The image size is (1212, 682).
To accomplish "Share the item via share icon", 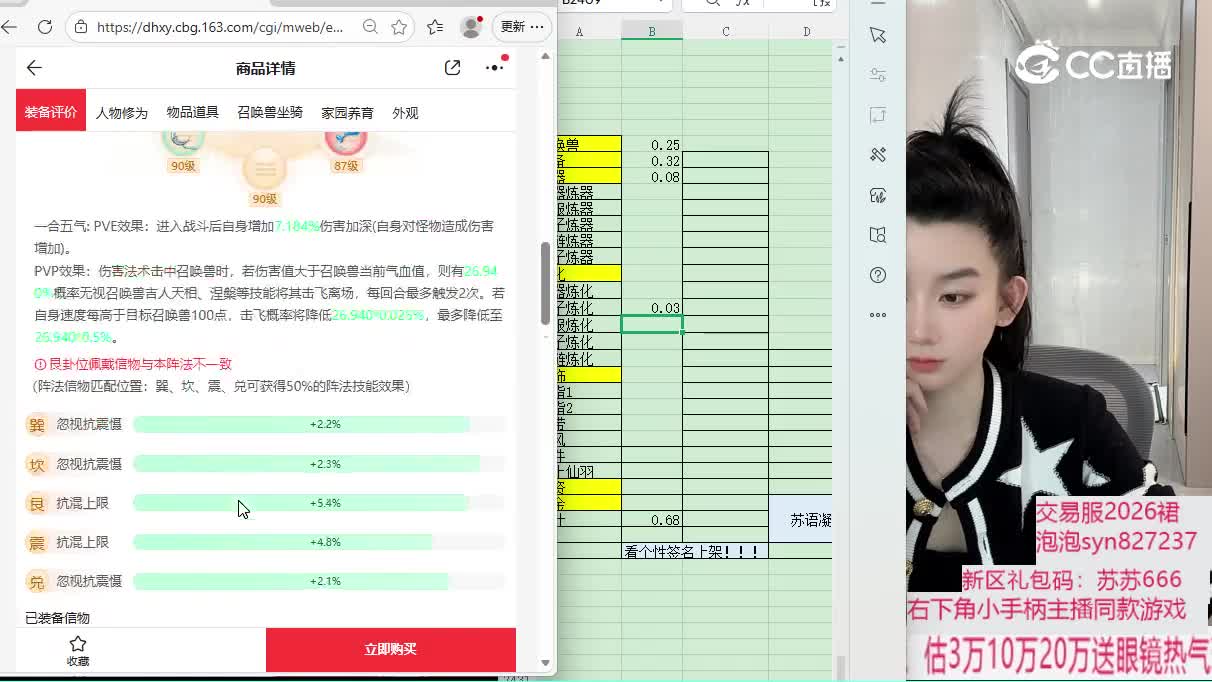I will [x=453, y=68].
